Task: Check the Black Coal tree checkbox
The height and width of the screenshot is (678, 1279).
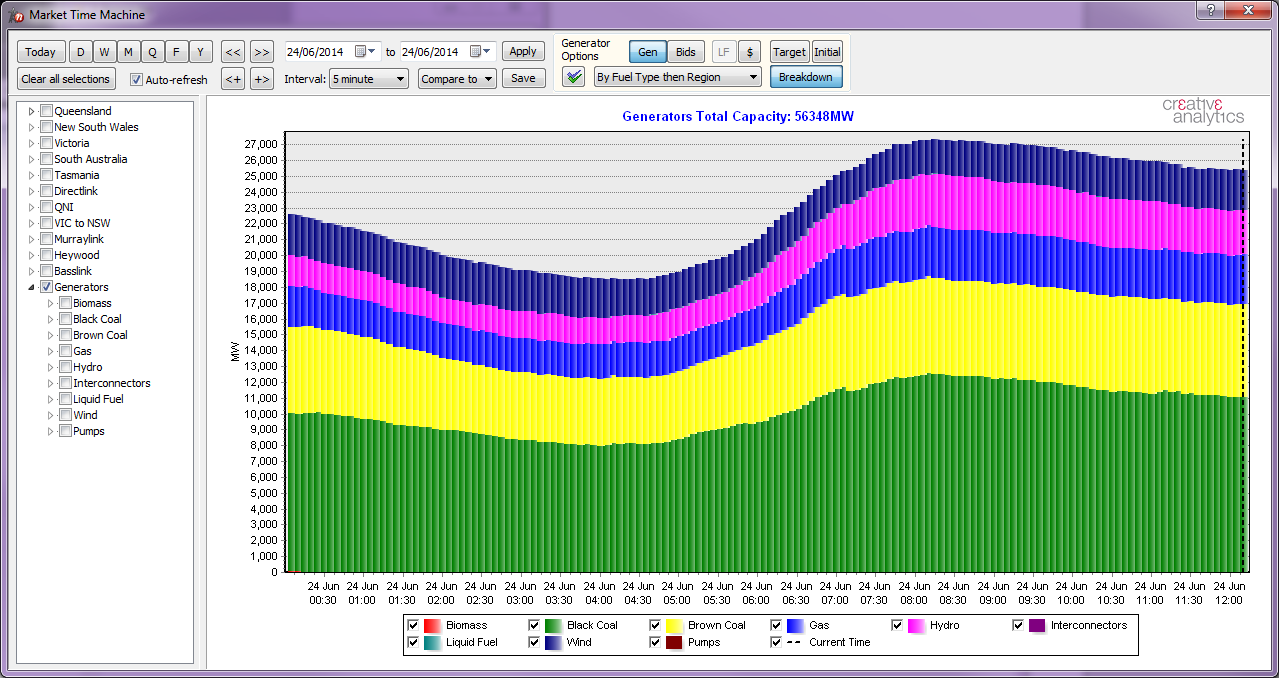Action: (x=65, y=319)
